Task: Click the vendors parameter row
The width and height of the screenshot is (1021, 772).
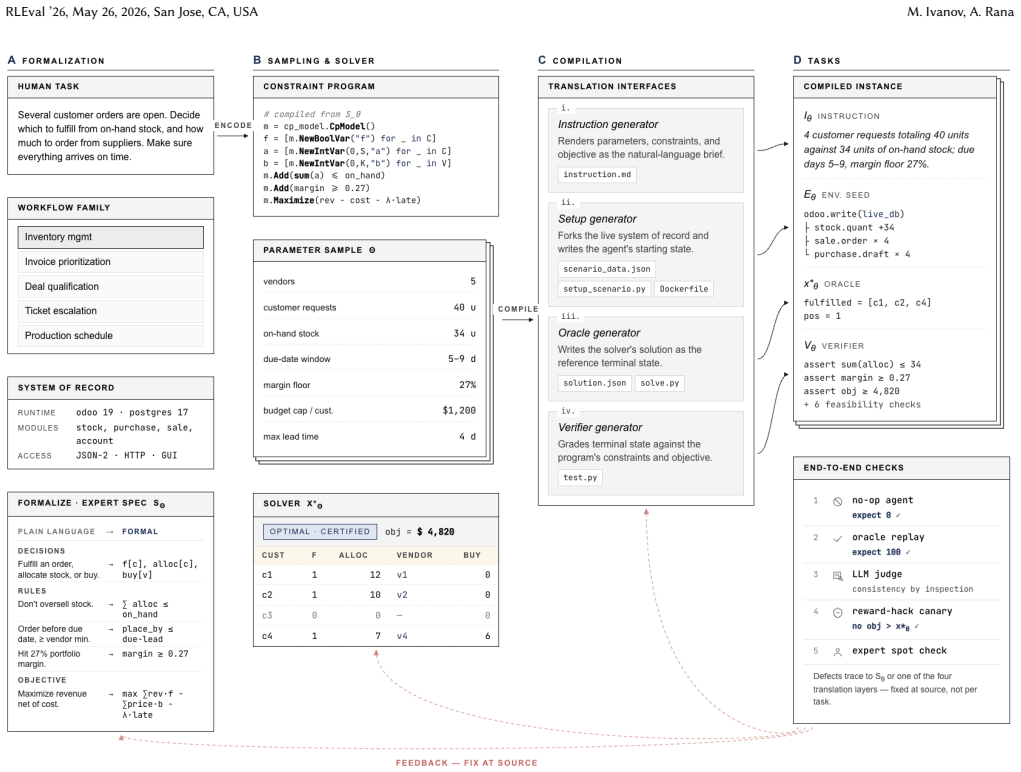Action: [369, 281]
